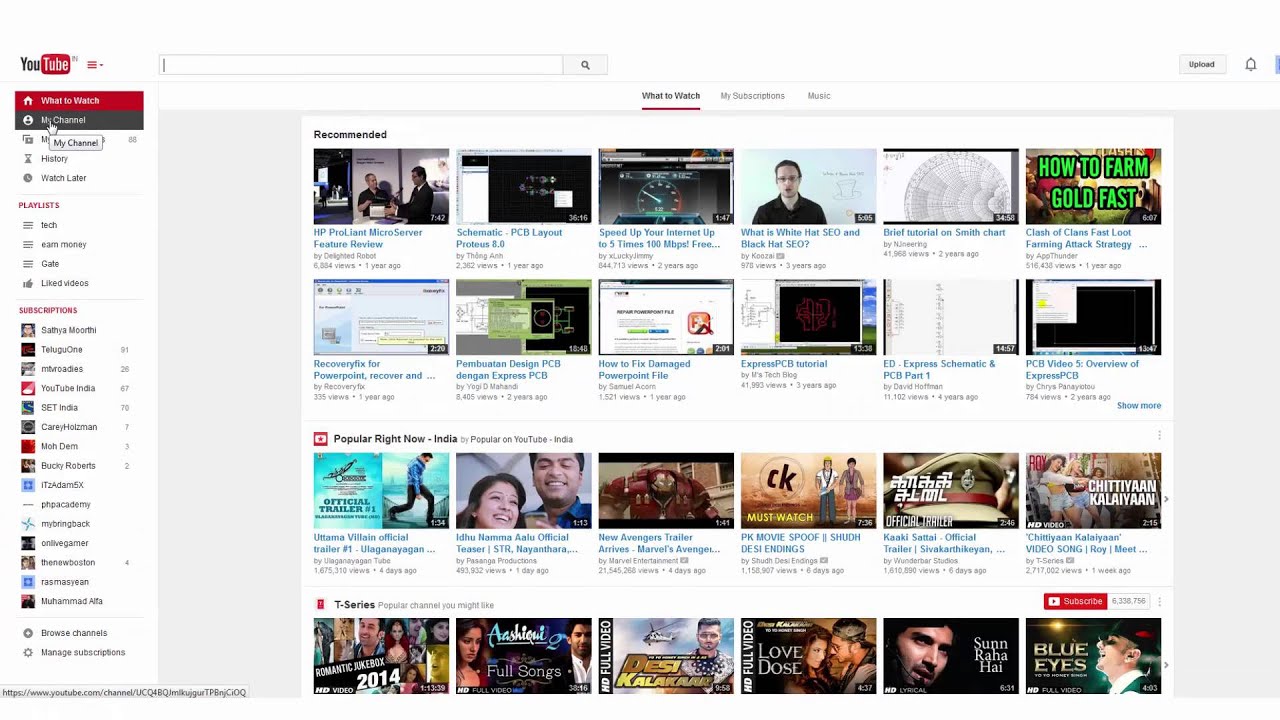Open HP ProLiant MicroServer video thumbnail
1280x720 pixels.
click(381, 186)
